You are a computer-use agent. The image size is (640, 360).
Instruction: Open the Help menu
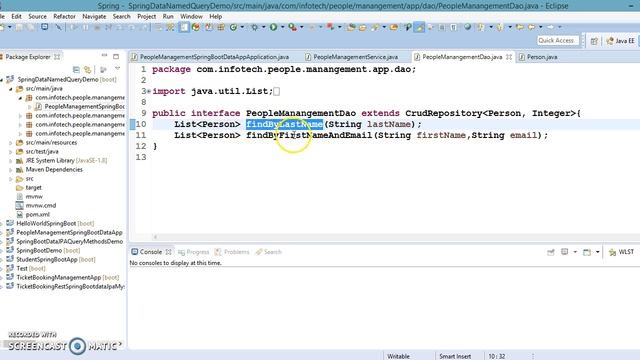click(216, 16)
